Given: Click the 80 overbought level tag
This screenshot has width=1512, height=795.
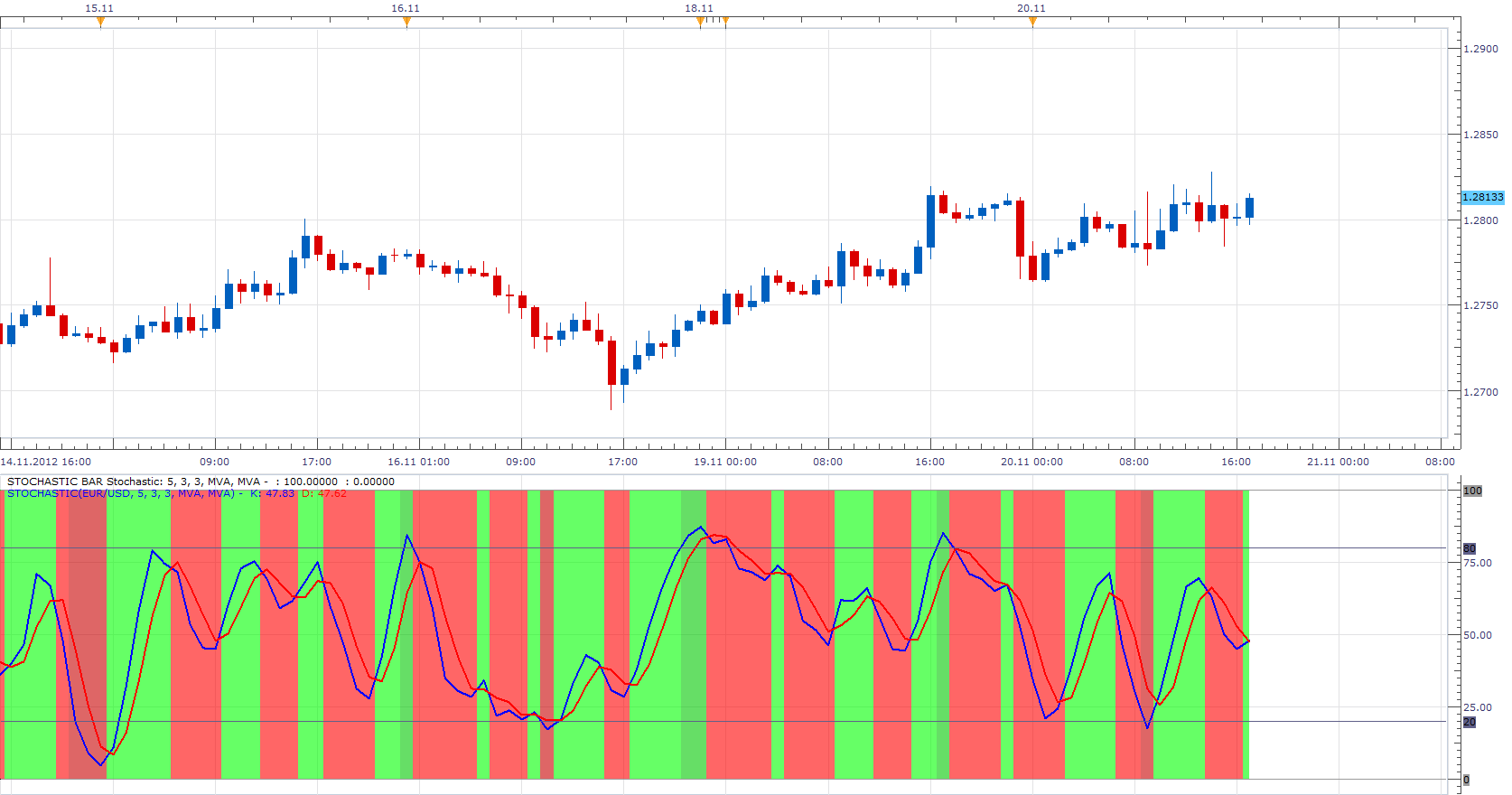Looking at the screenshot, I should coord(1470,548).
